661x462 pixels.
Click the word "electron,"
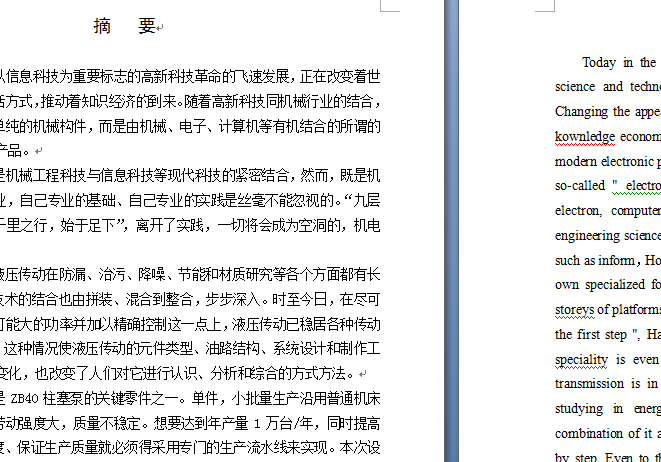click(578, 211)
